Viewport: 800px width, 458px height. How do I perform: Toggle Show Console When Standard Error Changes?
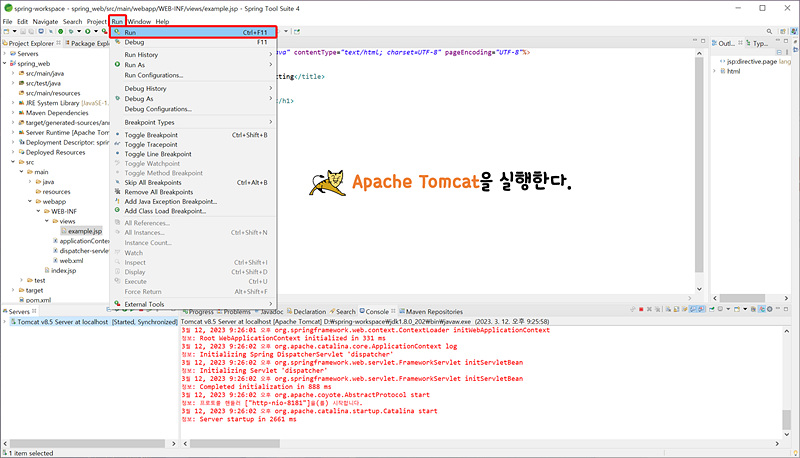coord(701,309)
